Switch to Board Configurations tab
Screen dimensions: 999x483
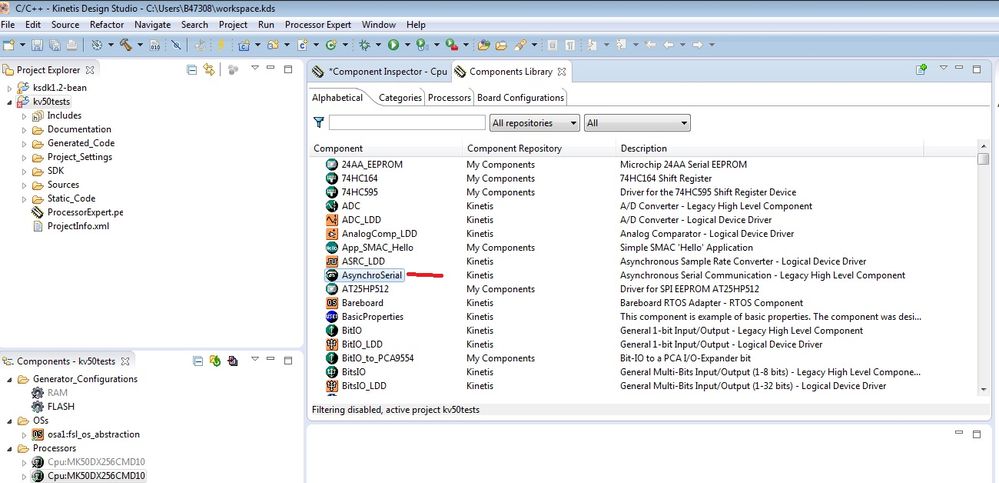[x=521, y=97]
